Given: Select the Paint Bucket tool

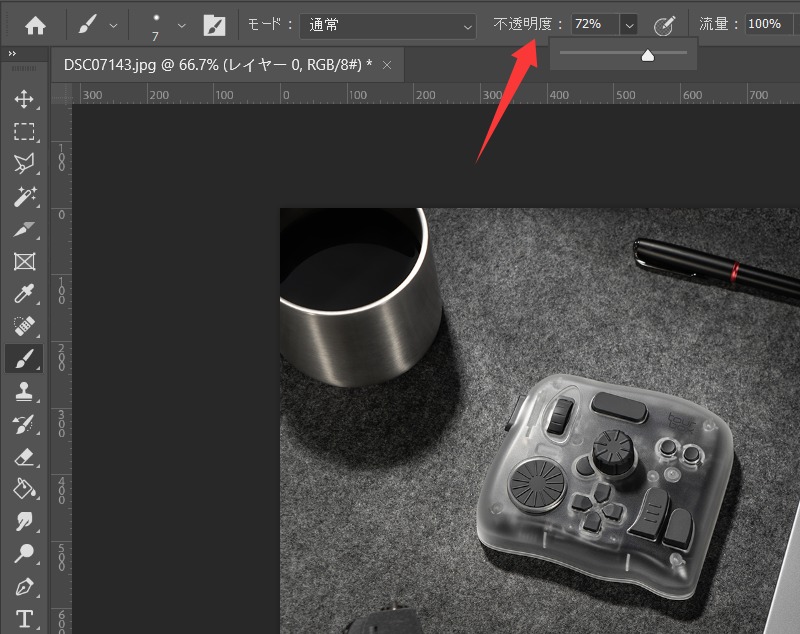Looking at the screenshot, I should tap(24, 489).
